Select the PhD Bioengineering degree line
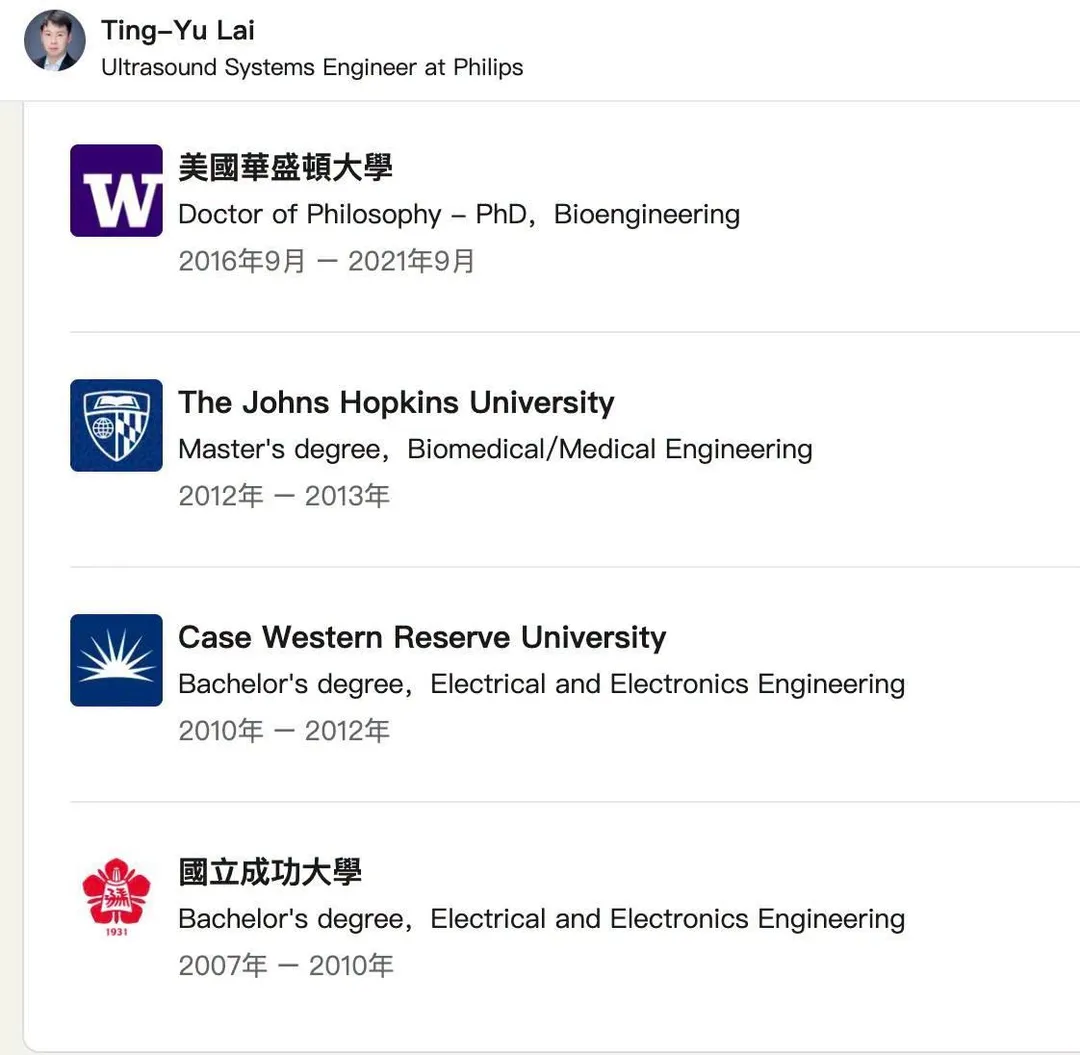Image resolution: width=1080 pixels, height=1055 pixels. pos(459,214)
